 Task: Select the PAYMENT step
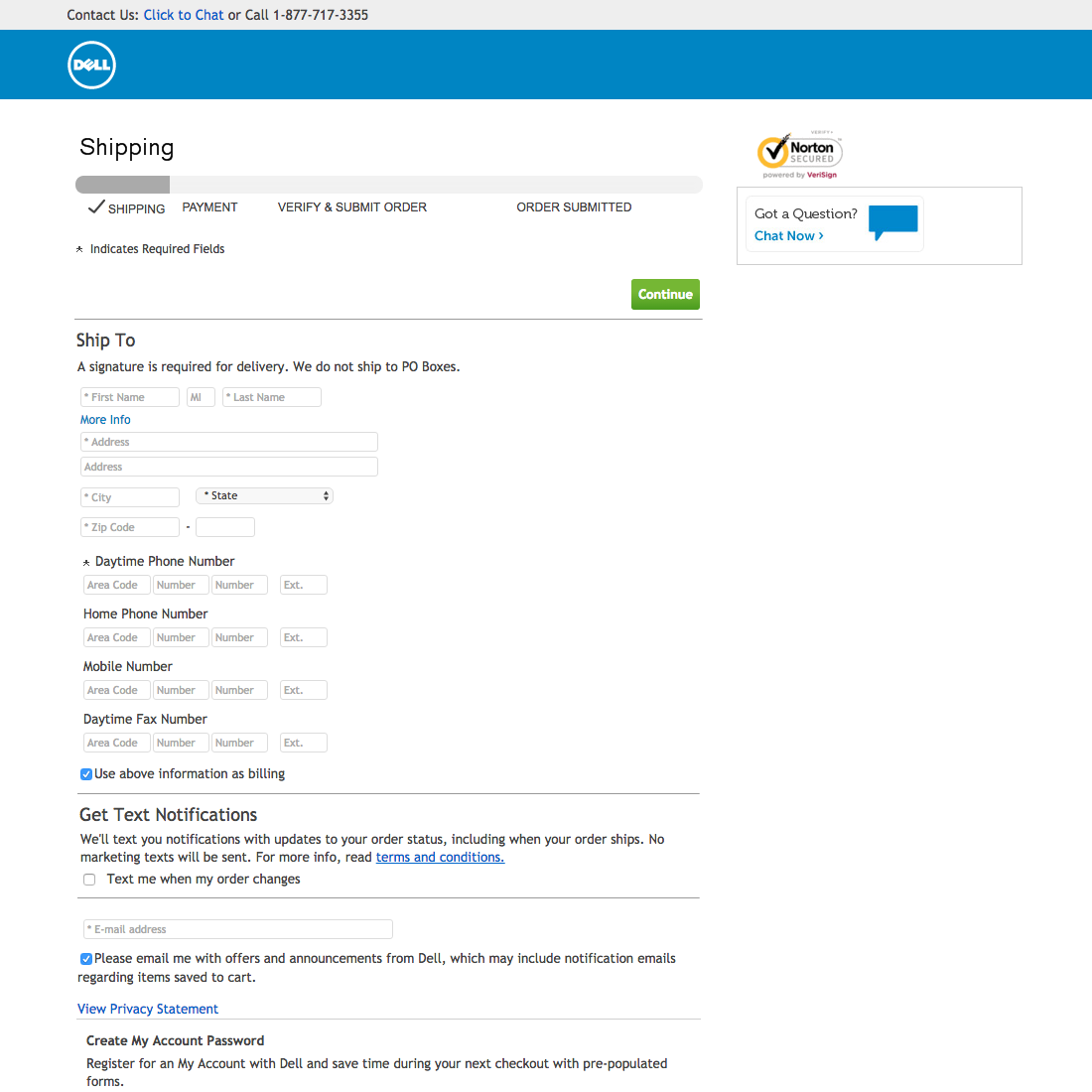tap(209, 207)
